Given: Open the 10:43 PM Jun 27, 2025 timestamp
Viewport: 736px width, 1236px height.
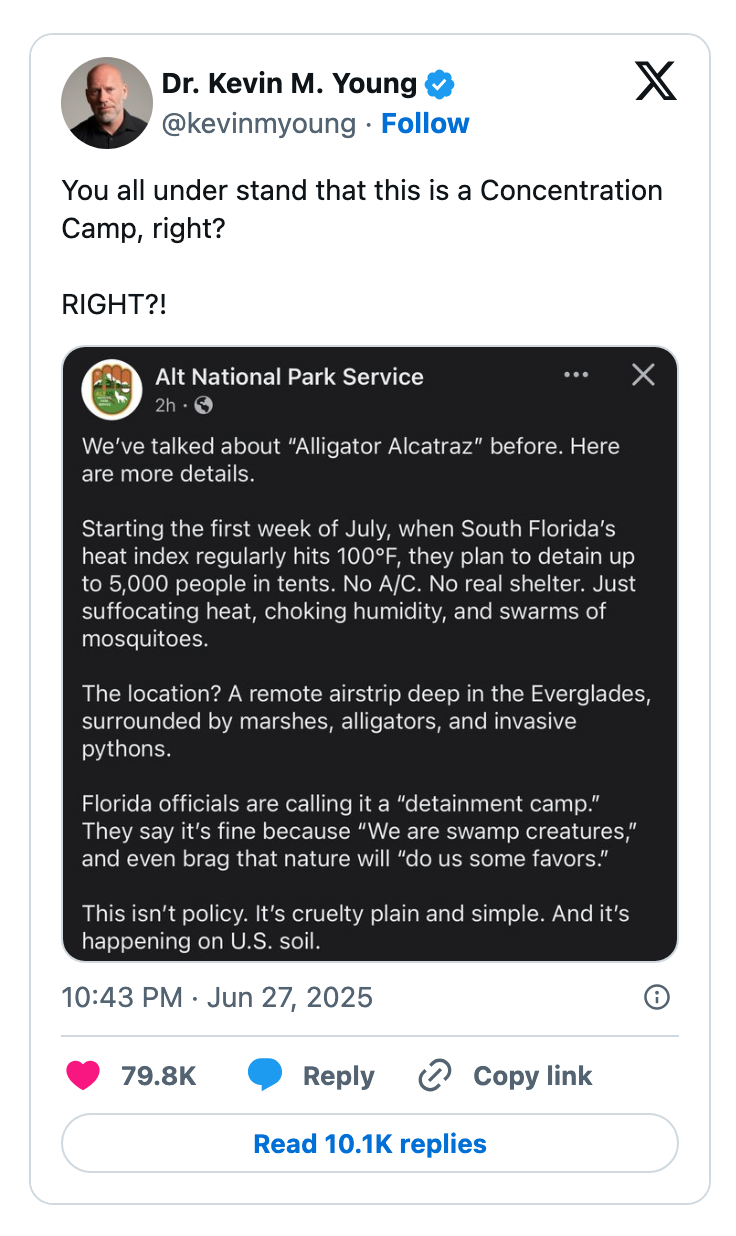Looking at the screenshot, I should coord(217,997).
